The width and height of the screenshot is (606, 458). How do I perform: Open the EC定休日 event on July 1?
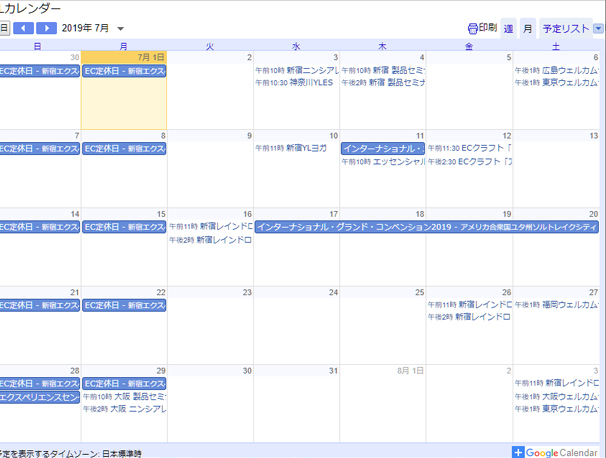[x=124, y=71]
